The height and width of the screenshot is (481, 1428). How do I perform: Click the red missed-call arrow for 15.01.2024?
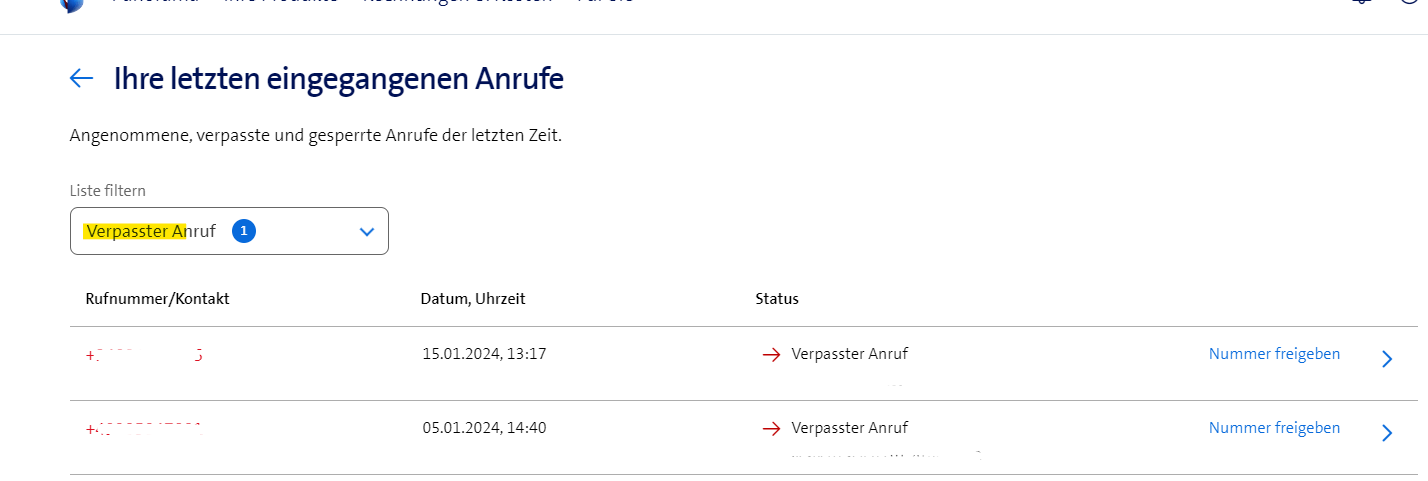pos(771,355)
